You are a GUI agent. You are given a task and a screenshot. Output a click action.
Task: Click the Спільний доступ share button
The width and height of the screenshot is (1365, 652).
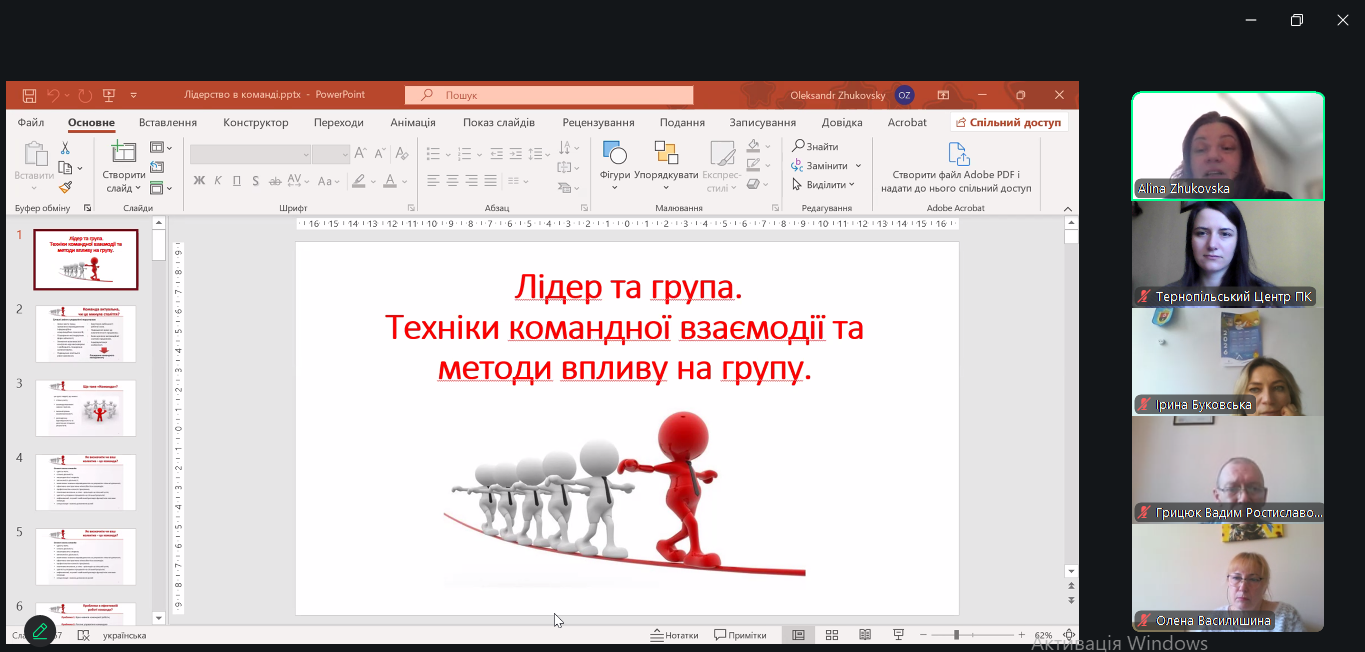[x=1008, y=123]
